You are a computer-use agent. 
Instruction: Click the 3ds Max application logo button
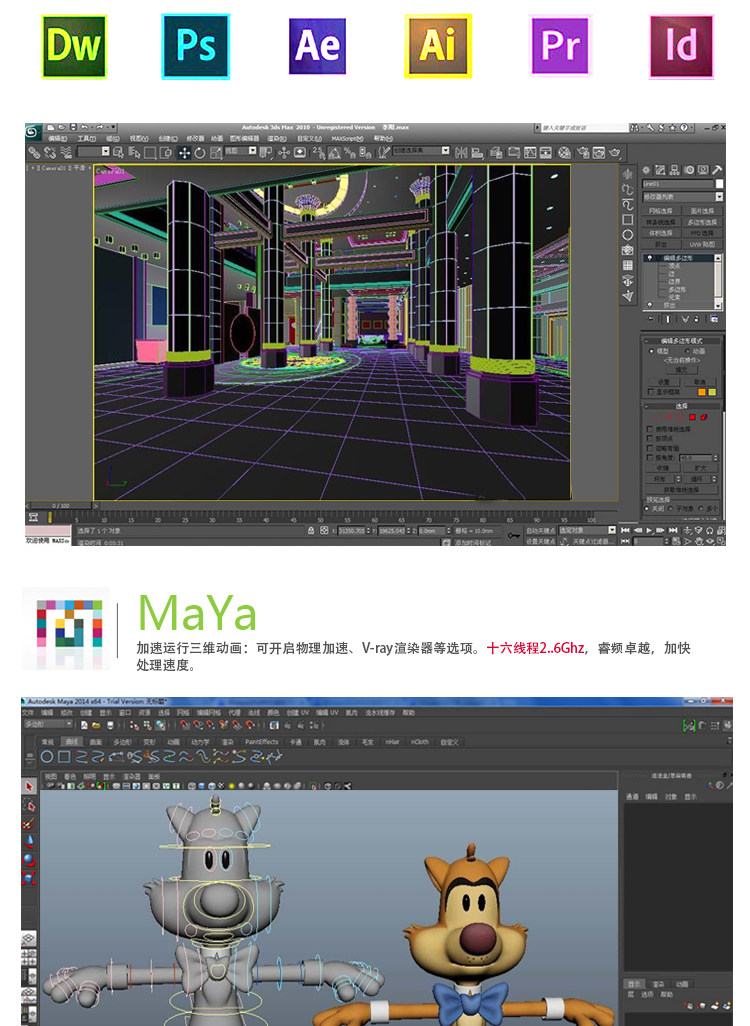coord(33,132)
